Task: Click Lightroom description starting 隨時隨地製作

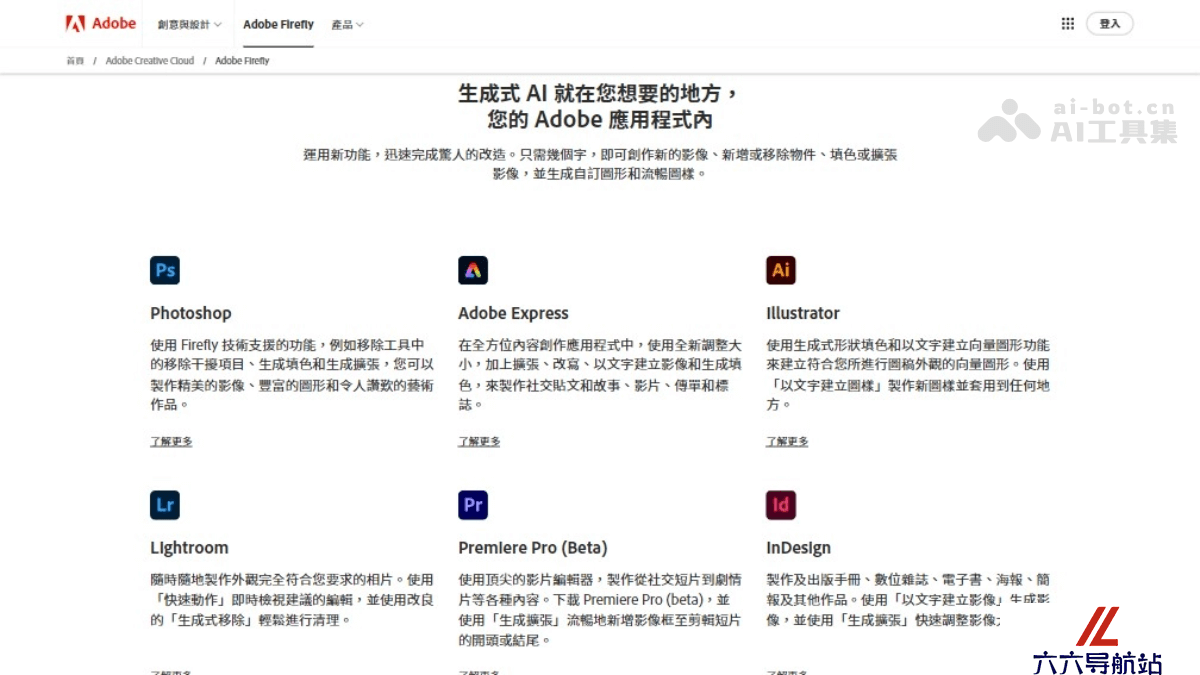Action: [x=292, y=599]
